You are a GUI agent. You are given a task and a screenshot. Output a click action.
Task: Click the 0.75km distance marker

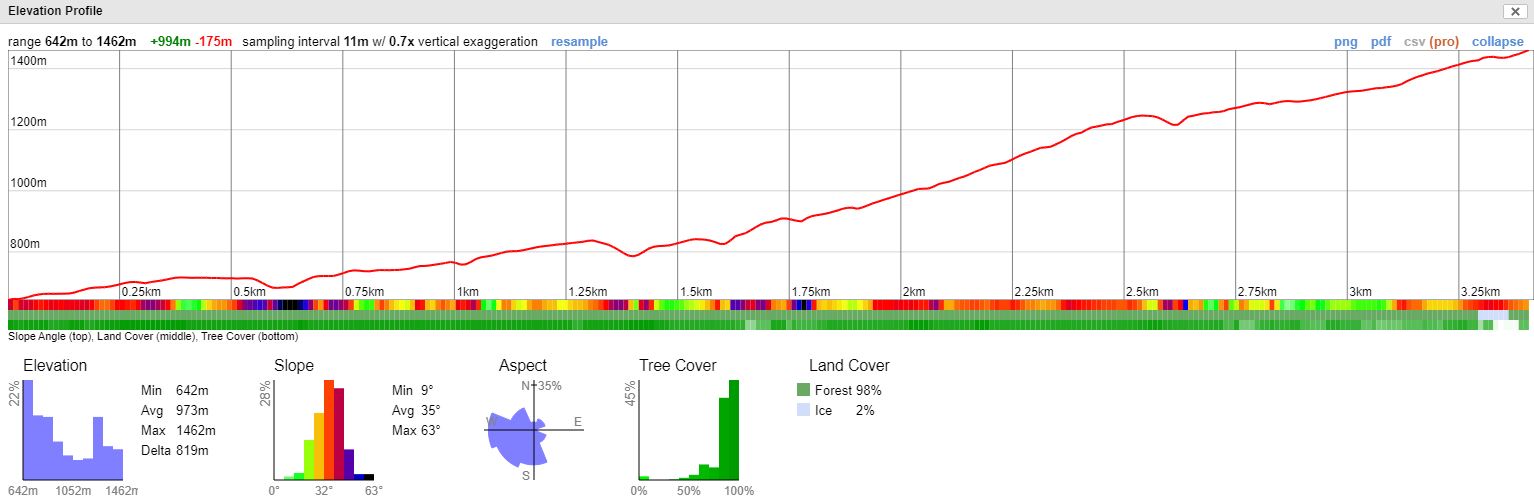[x=364, y=291]
